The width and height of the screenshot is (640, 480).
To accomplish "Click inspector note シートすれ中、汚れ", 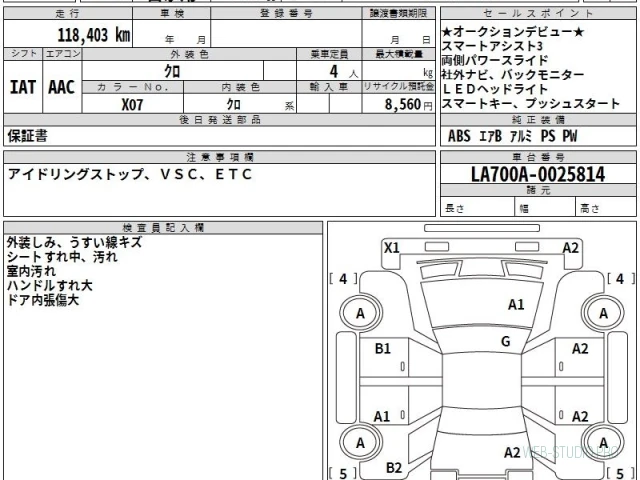I will [62, 257].
